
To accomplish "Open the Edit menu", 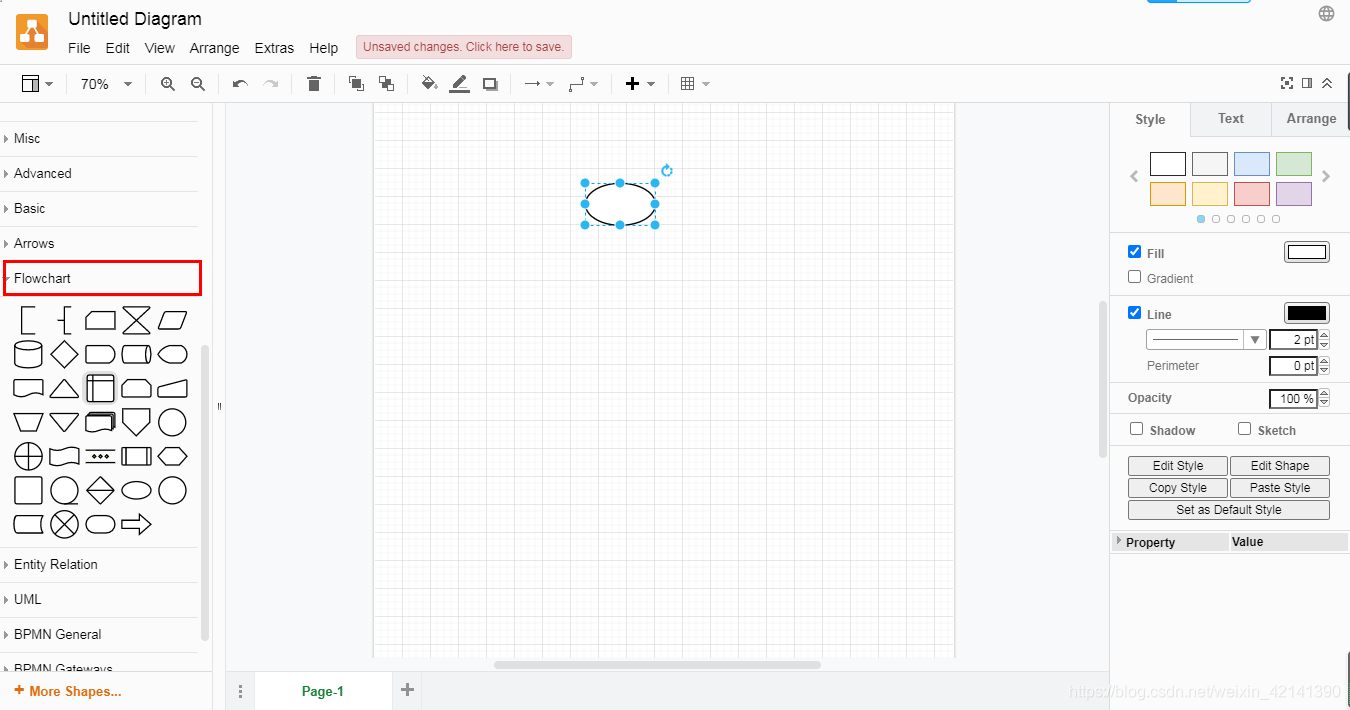I will pos(118,48).
